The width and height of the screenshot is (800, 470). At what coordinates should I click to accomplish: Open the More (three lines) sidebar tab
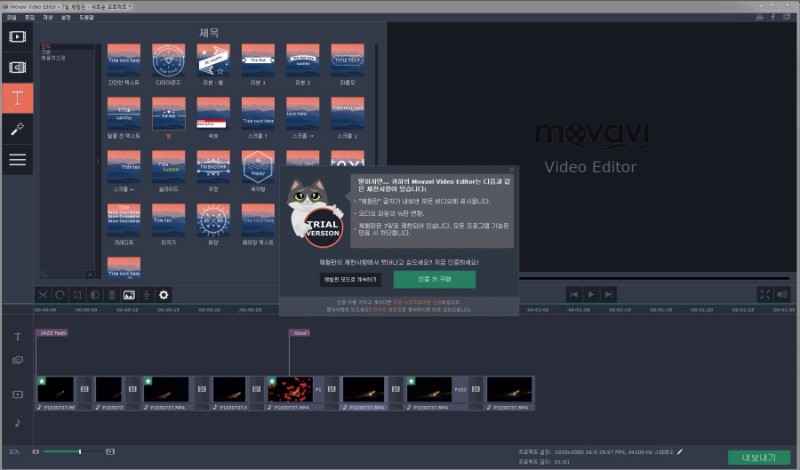(17, 160)
